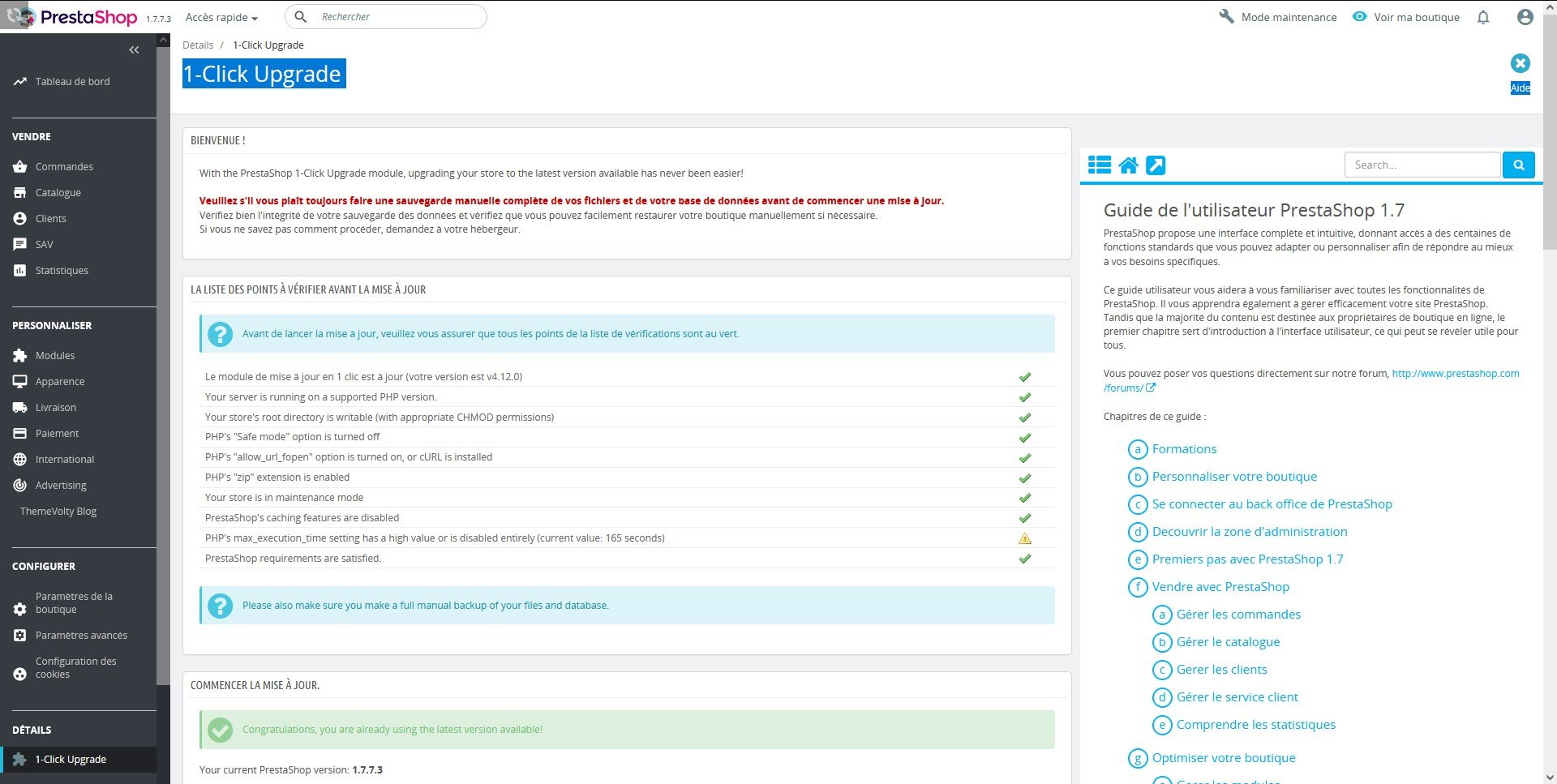1557x784 pixels.
Task: Open Optimiser votre boutique chapter
Action: 1224,758
